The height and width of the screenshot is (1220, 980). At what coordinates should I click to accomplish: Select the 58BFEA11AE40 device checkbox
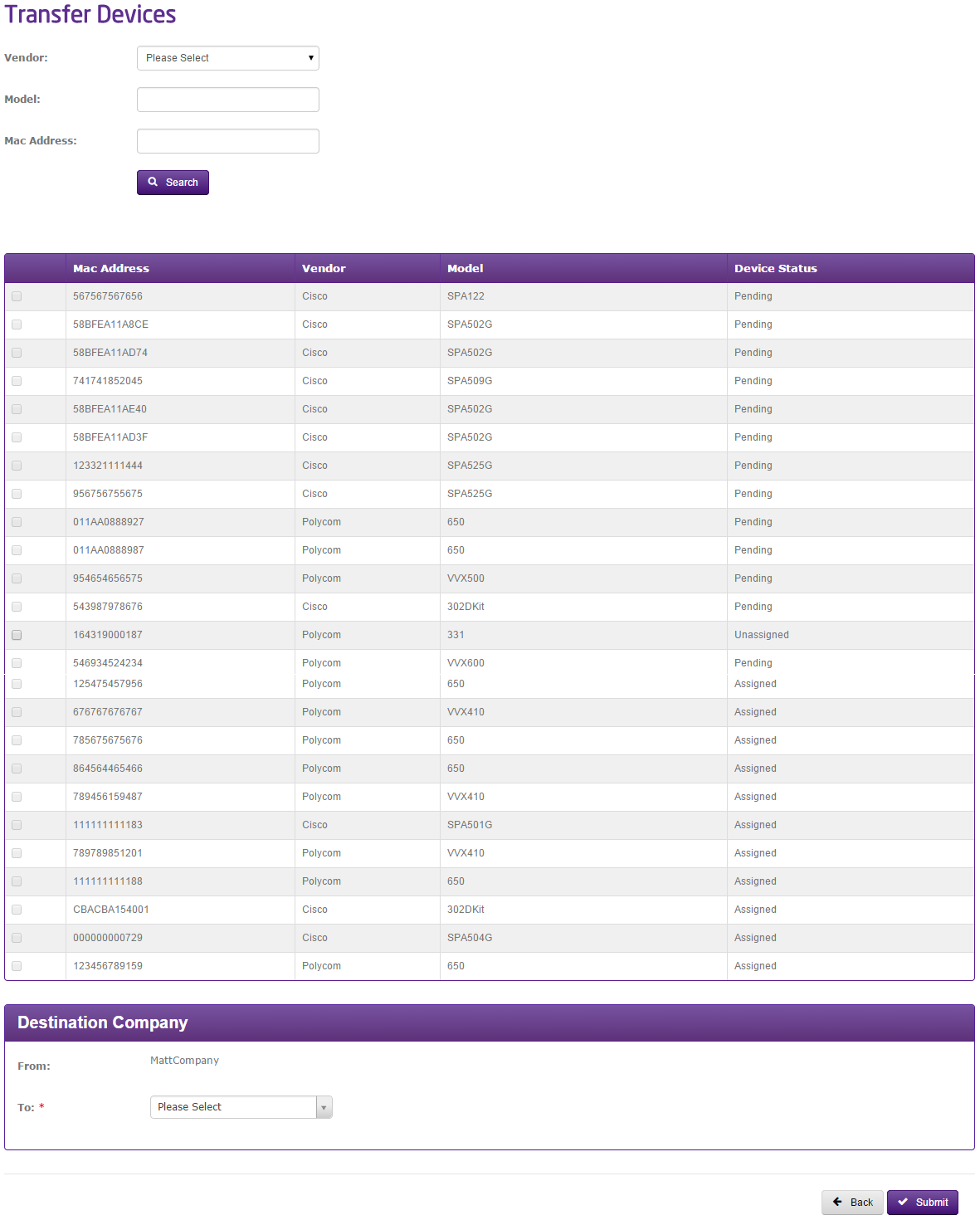pyautogui.click(x=17, y=409)
